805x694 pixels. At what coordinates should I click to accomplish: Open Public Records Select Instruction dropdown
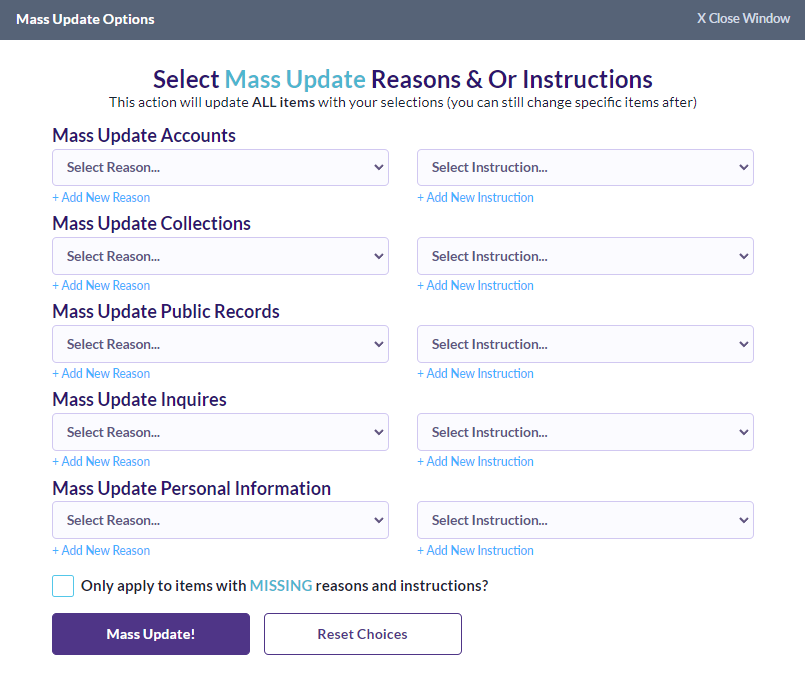585,344
